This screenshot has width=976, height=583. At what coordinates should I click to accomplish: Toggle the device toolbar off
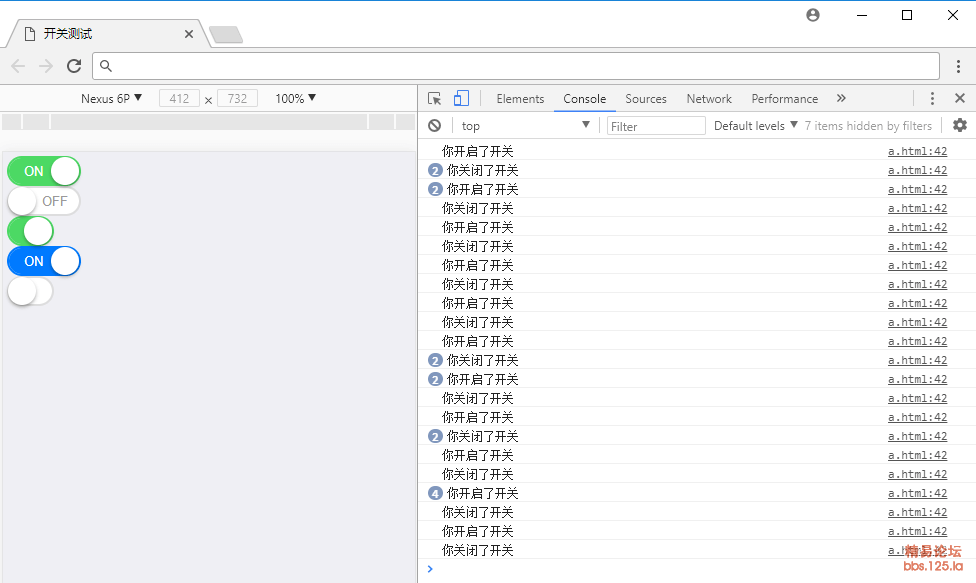click(x=460, y=98)
